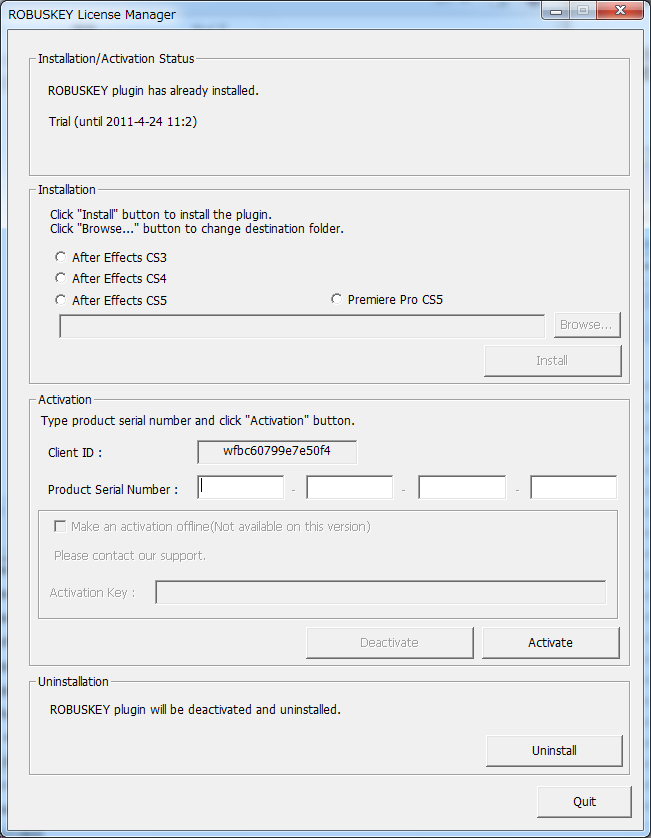Viewport: 651px width, 838px height.
Task: Focus the destination folder path field
Action: coord(302,326)
